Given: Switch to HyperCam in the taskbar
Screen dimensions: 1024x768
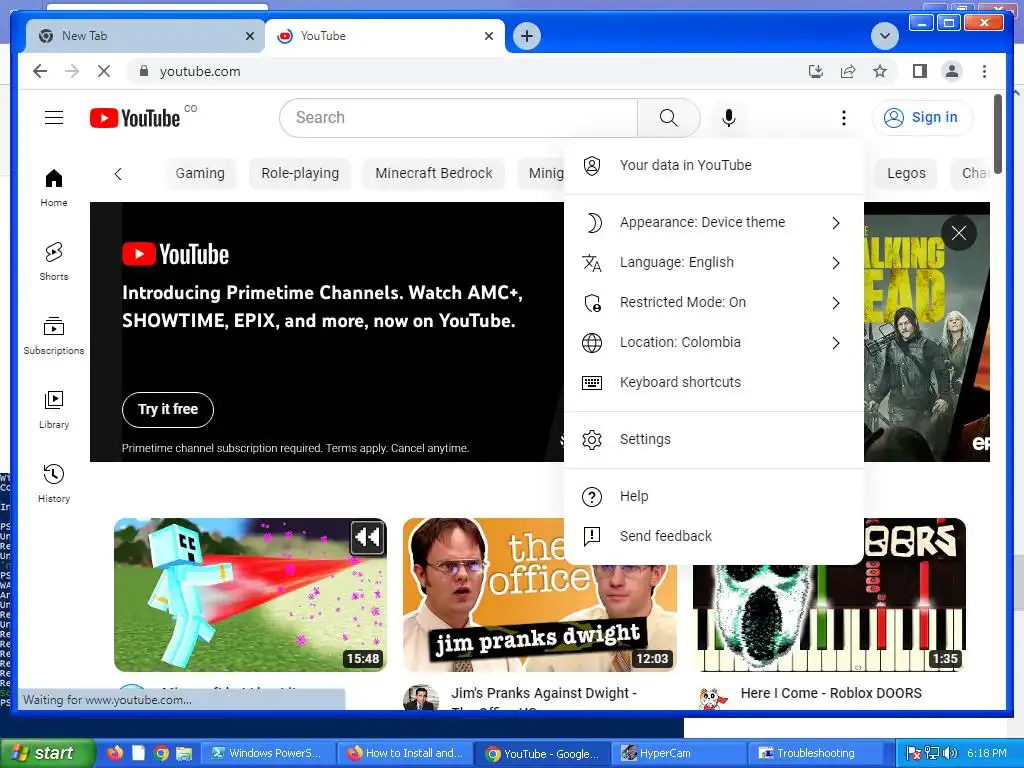Looking at the screenshot, I should pyautogui.click(x=680, y=753).
